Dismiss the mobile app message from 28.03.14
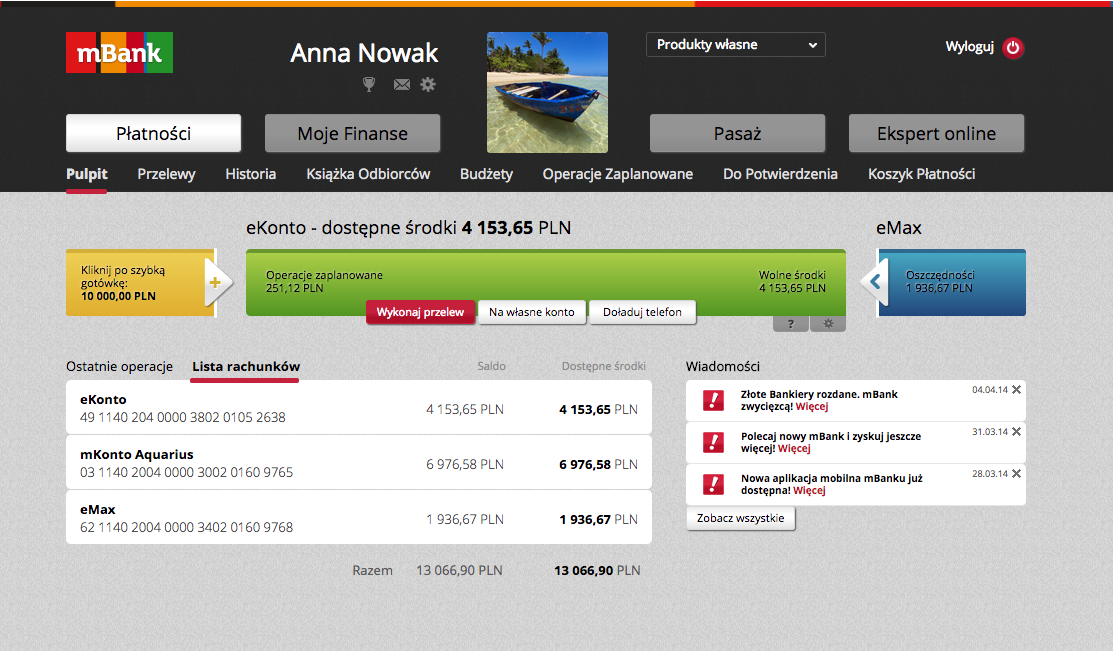The height and width of the screenshot is (651, 1113). pos(1016,473)
